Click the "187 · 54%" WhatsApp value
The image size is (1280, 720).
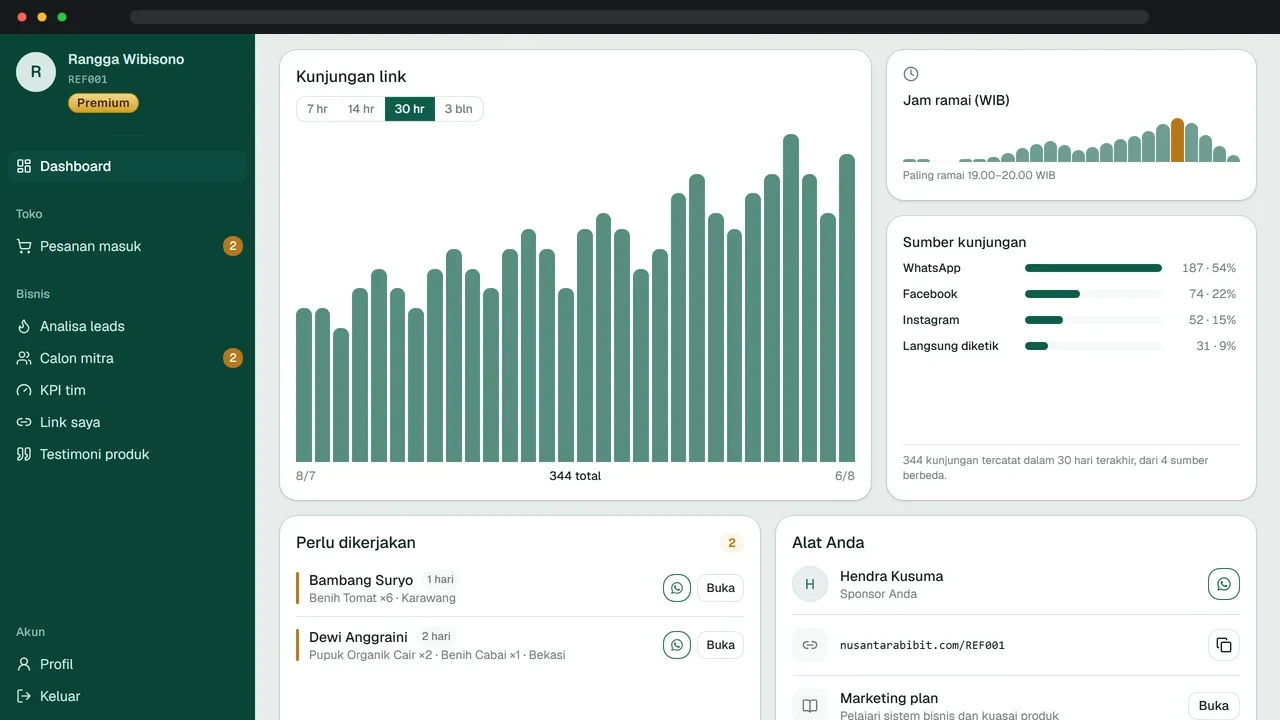[1209, 268]
